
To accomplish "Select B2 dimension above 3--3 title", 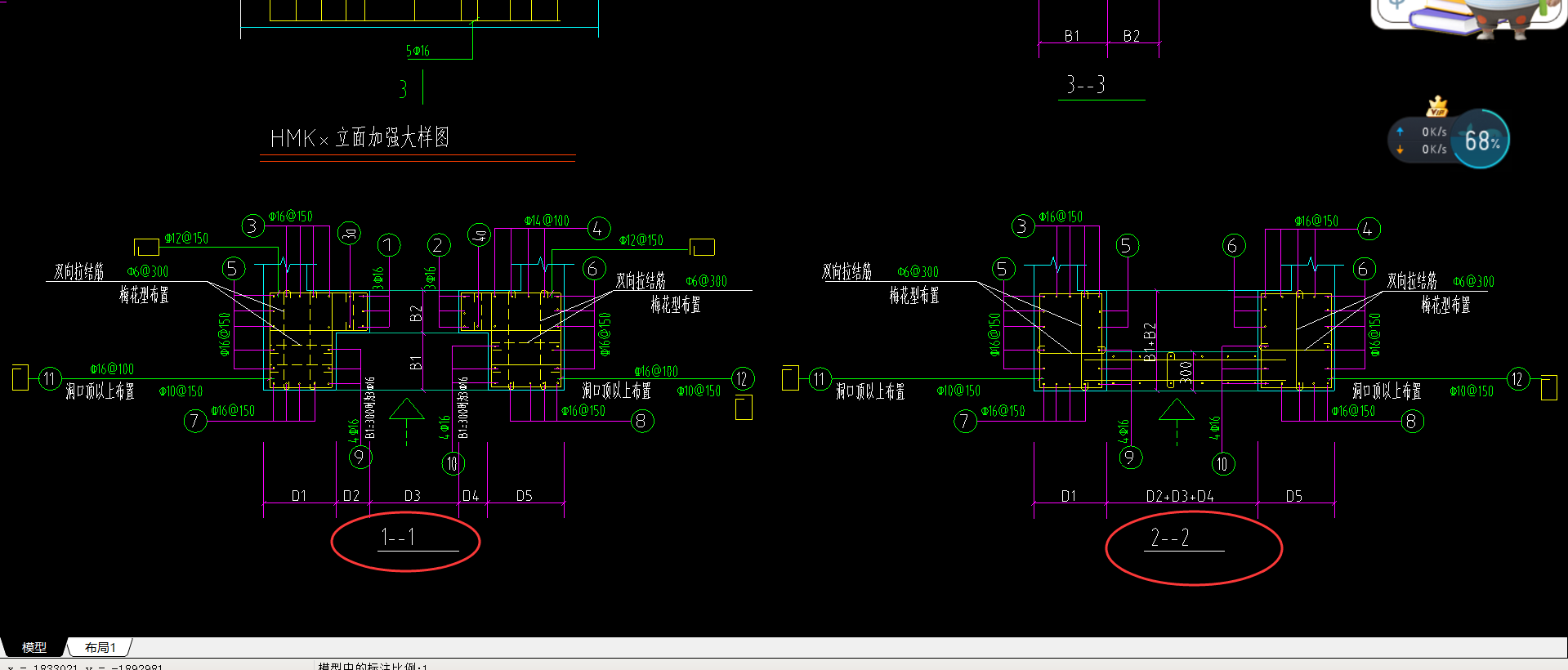I will pos(1131,36).
